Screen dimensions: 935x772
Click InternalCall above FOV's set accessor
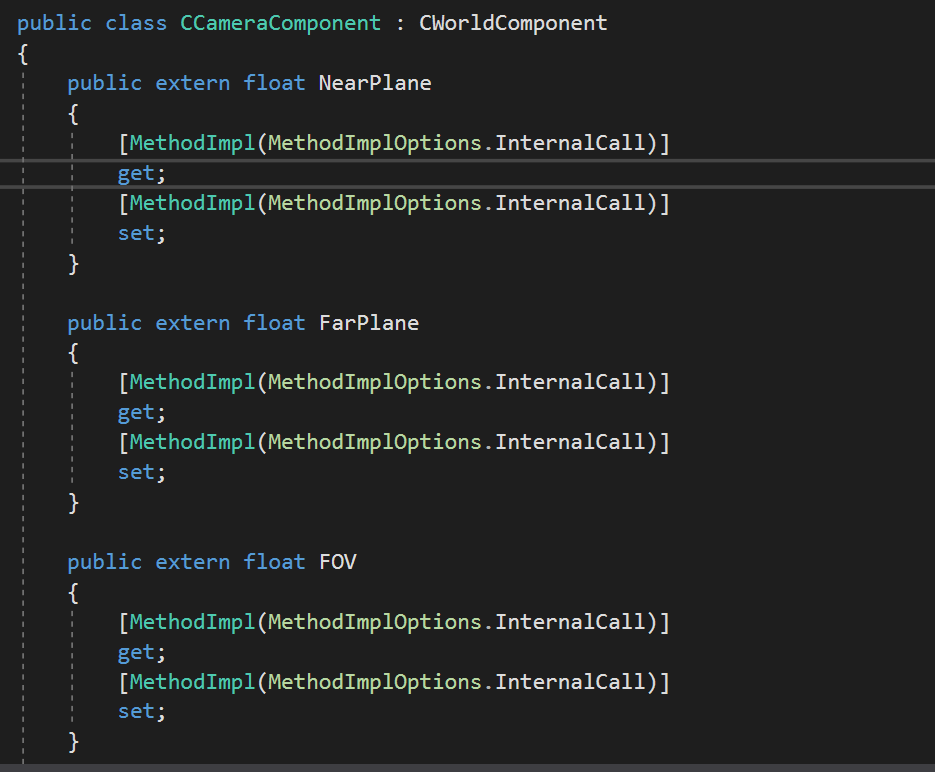click(x=570, y=682)
